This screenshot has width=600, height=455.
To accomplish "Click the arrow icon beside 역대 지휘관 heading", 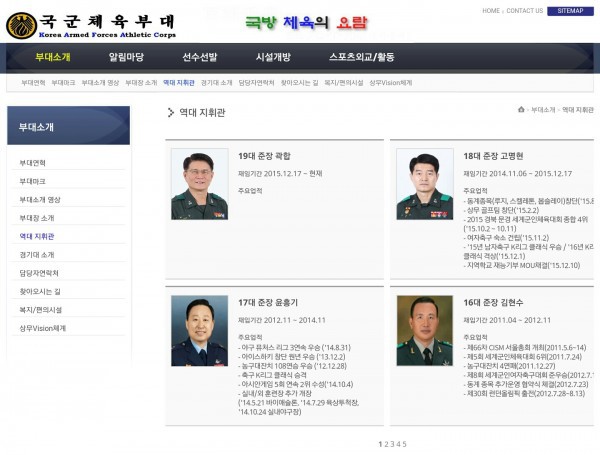I will click(171, 113).
